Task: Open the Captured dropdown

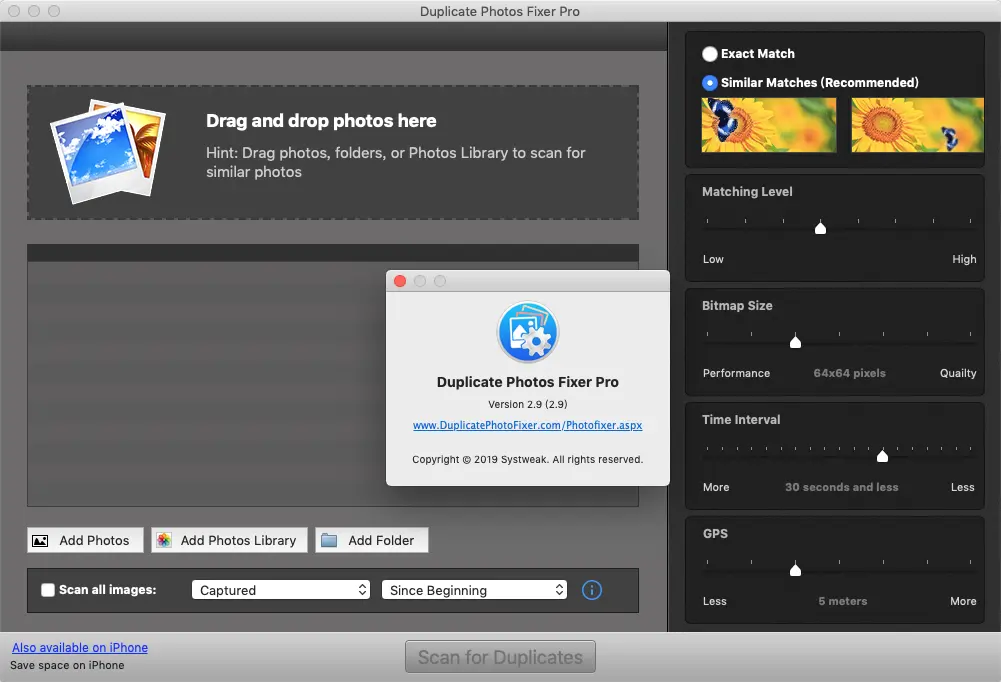Action: pyautogui.click(x=281, y=590)
